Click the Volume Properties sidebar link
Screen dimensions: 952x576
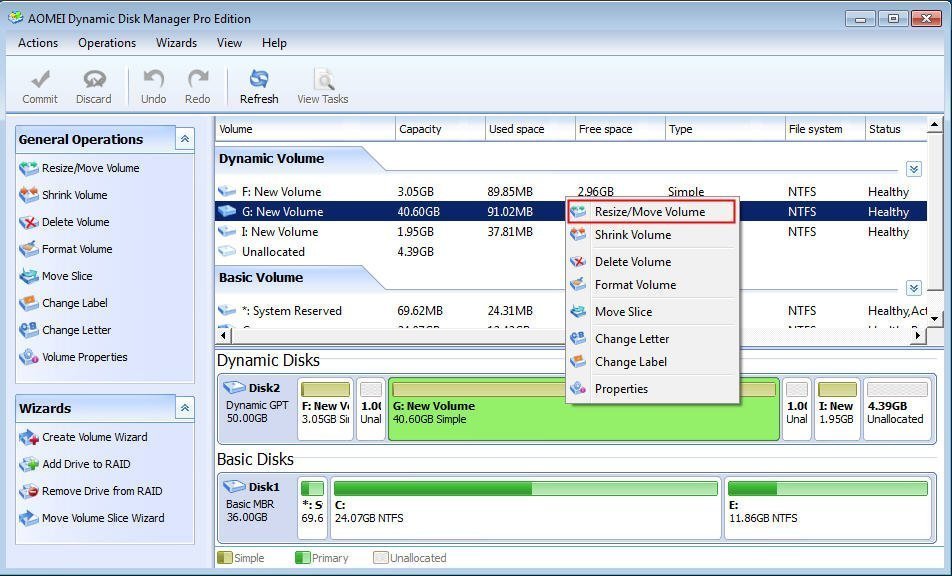[x=84, y=357]
